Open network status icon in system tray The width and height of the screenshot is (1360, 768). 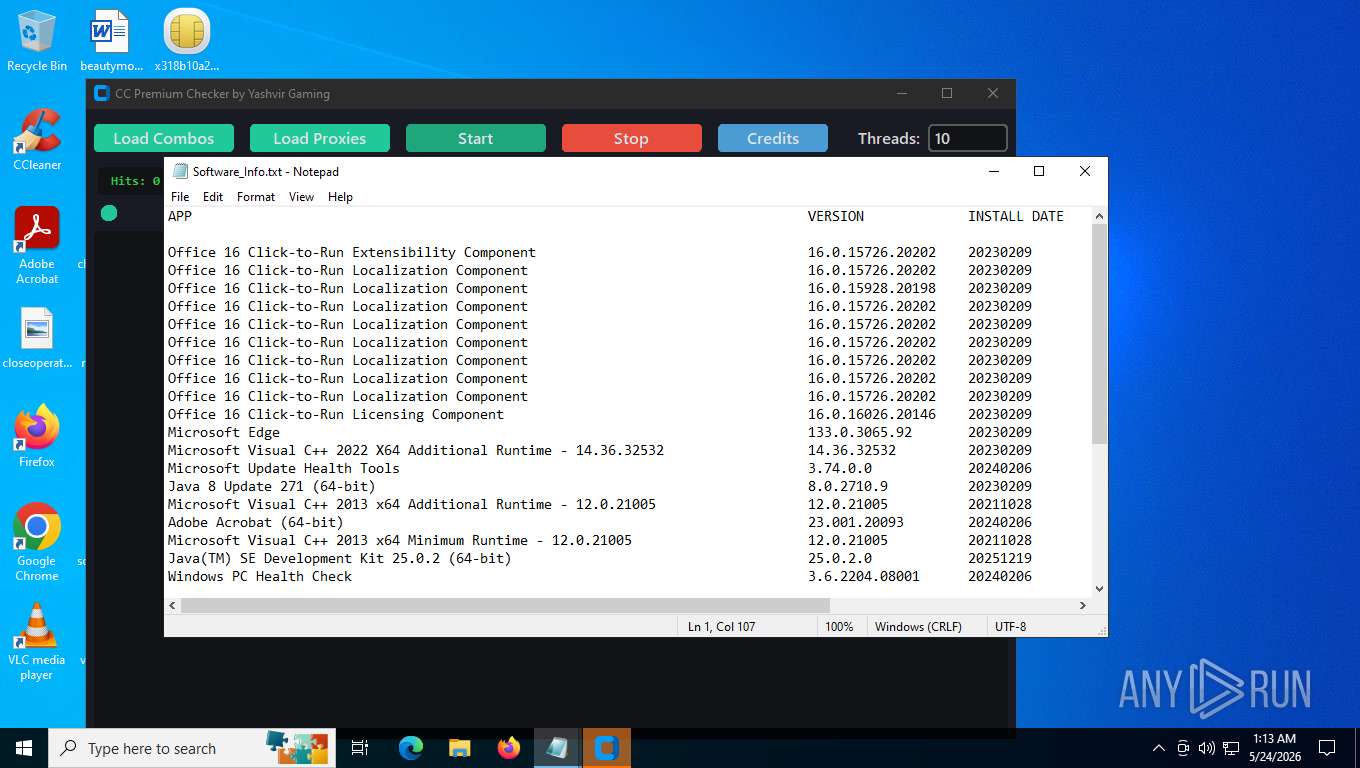tap(1231, 748)
